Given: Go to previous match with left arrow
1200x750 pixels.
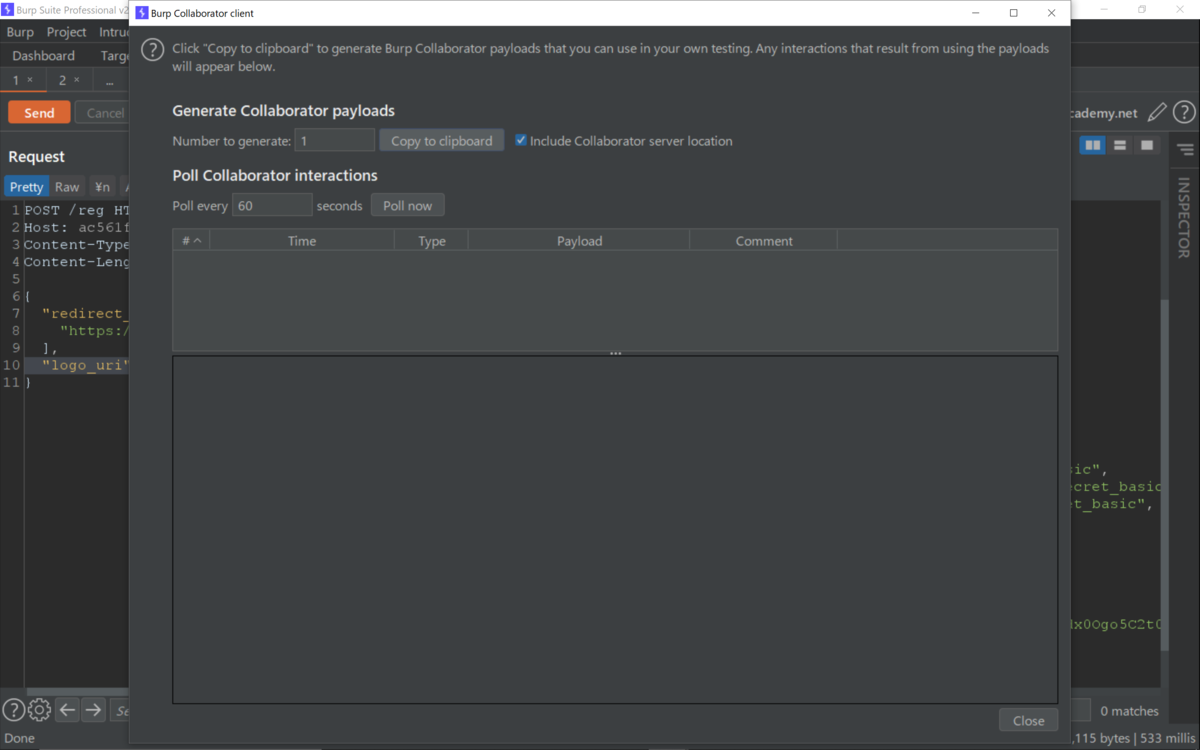Looking at the screenshot, I should [67, 710].
